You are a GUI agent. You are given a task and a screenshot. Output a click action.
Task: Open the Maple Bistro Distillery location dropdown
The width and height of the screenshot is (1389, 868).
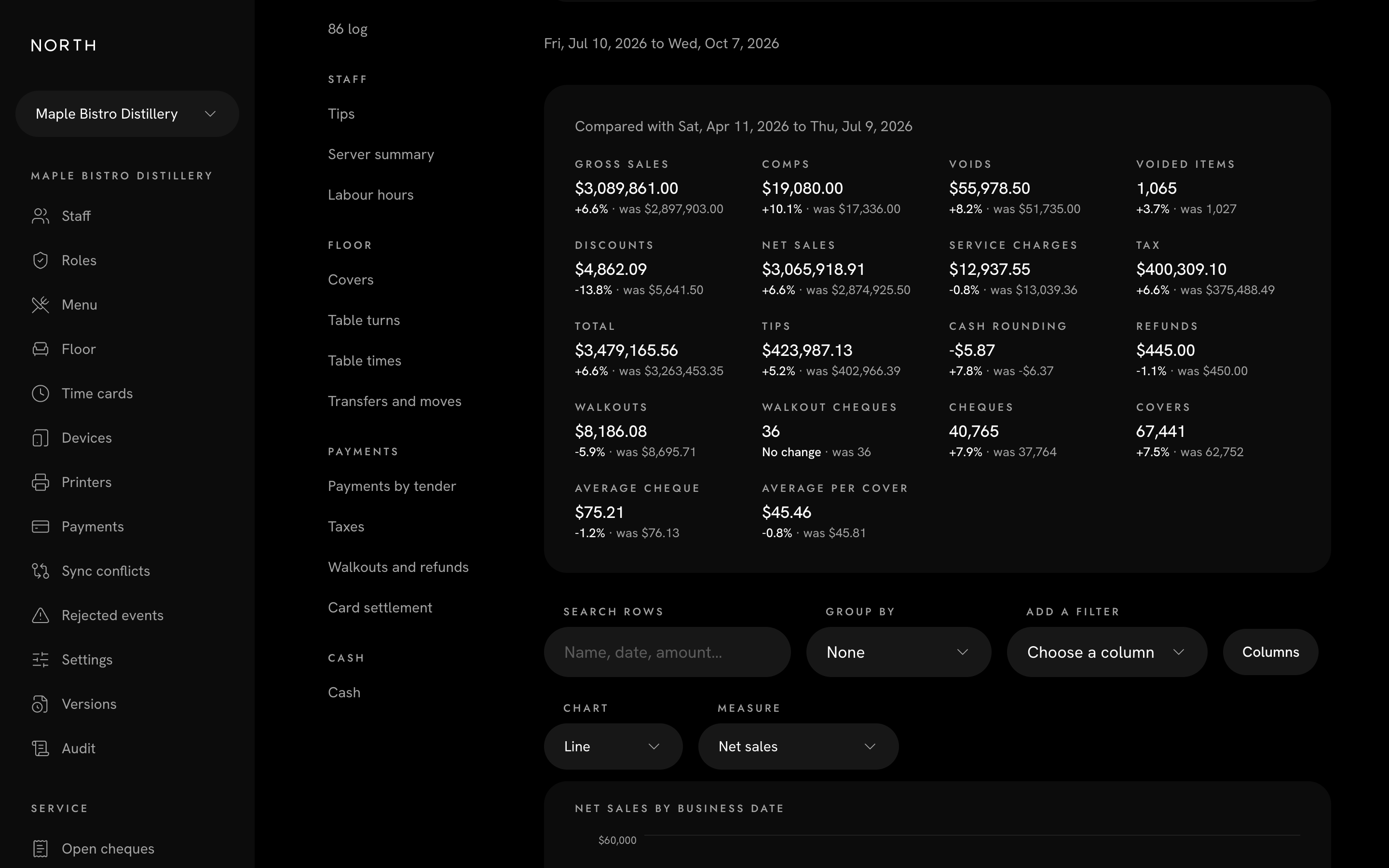click(127, 114)
